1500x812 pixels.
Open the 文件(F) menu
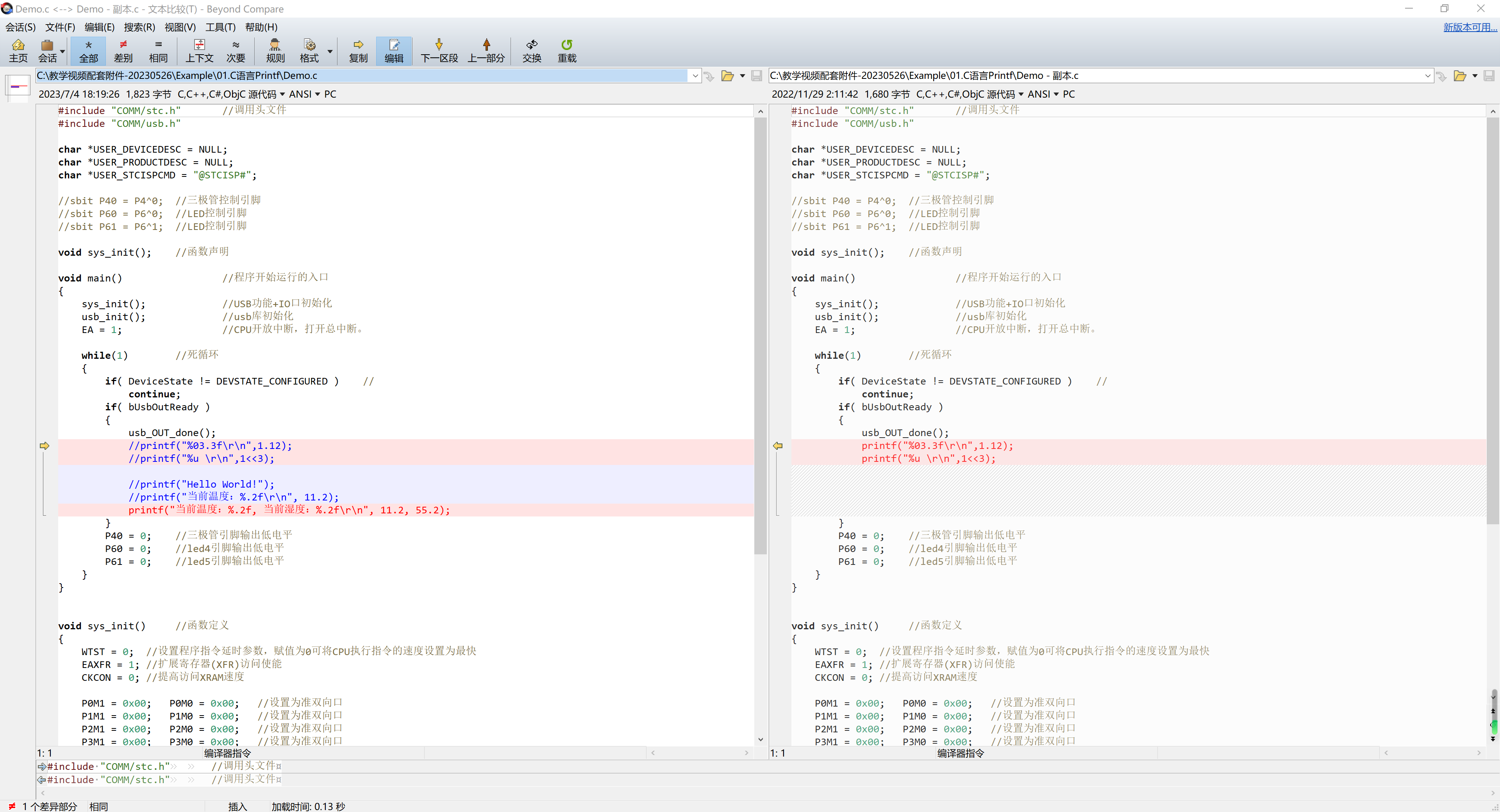point(60,27)
